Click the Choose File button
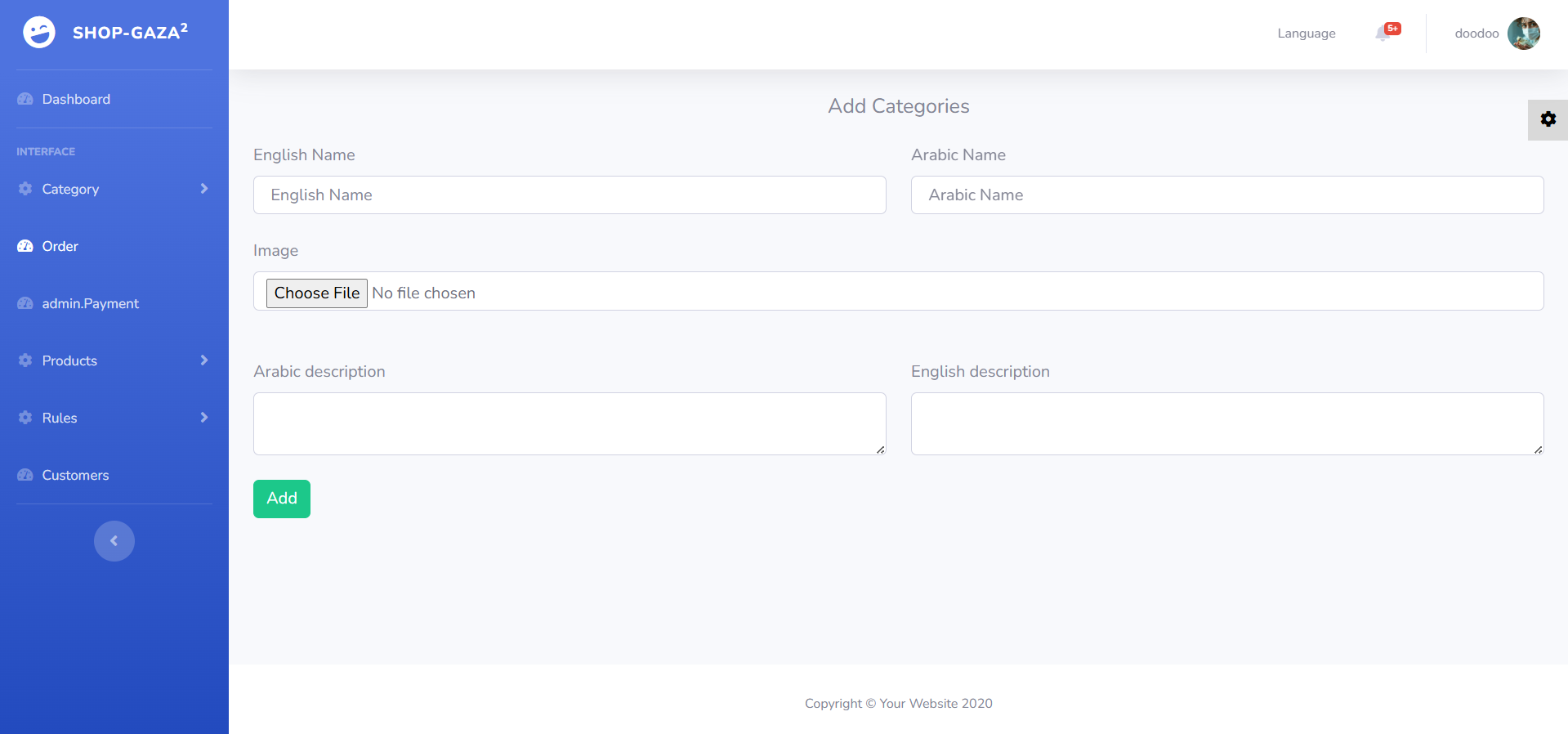Image resolution: width=1568 pixels, height=734 pixels. point(317,293)
